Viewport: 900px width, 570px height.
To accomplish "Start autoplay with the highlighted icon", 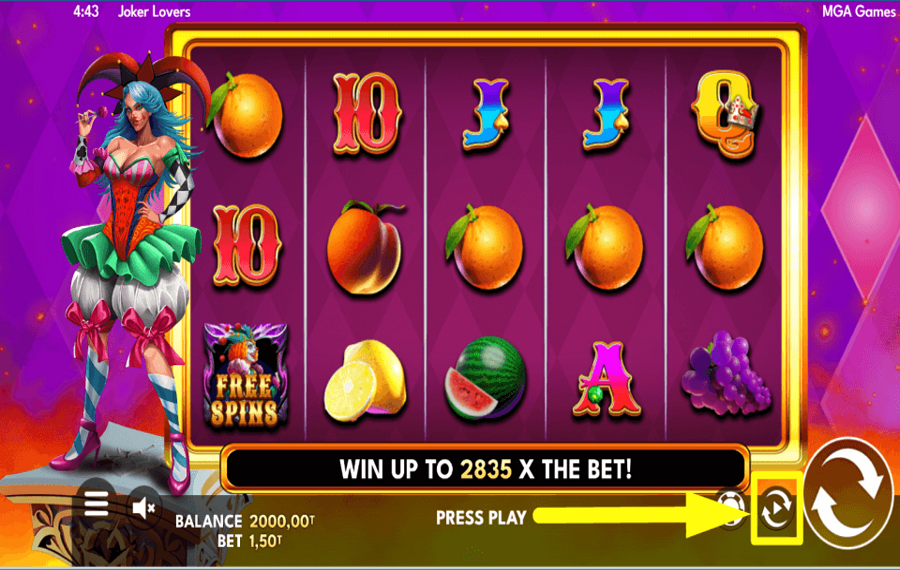I will pyautogui.click(x=777, y=509).
